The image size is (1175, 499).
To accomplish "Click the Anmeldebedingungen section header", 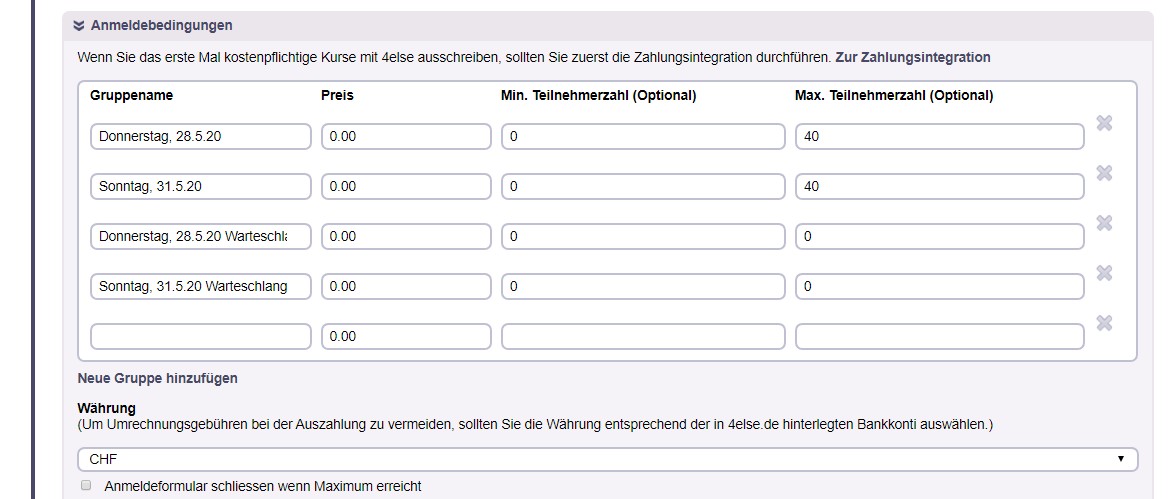I will point(161,25).
